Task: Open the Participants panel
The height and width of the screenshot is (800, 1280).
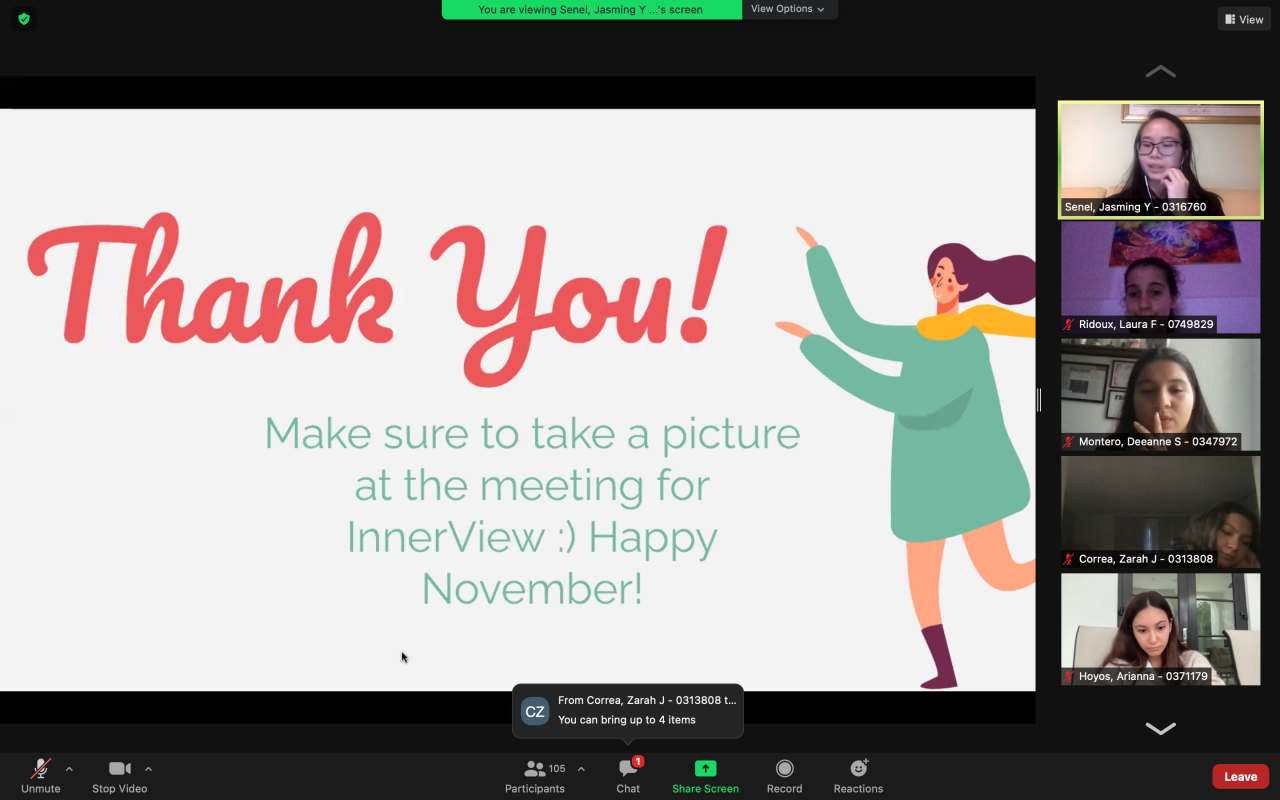Action: [535, 775]
